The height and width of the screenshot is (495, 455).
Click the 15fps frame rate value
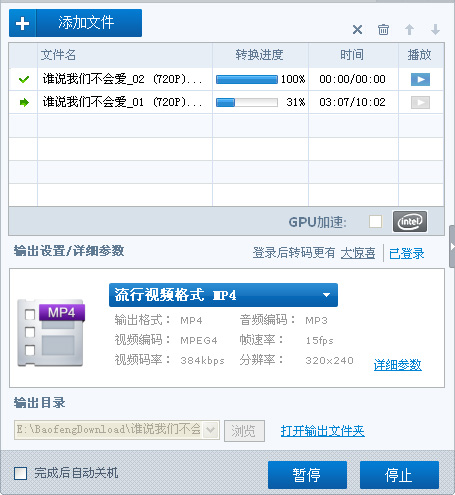pyautogui.click(x=319, y=340)
